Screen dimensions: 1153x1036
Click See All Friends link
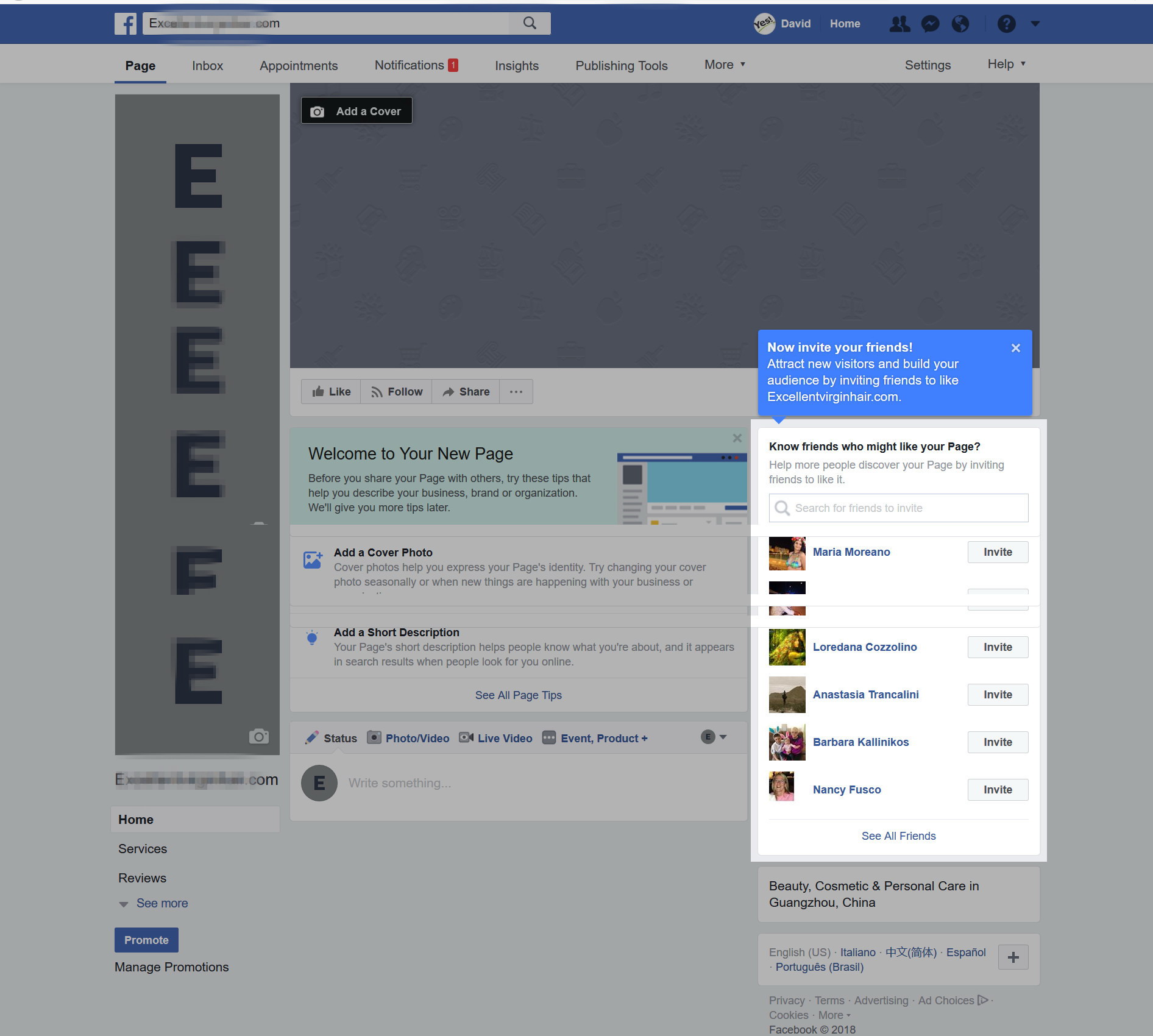[x=898, y=836]
